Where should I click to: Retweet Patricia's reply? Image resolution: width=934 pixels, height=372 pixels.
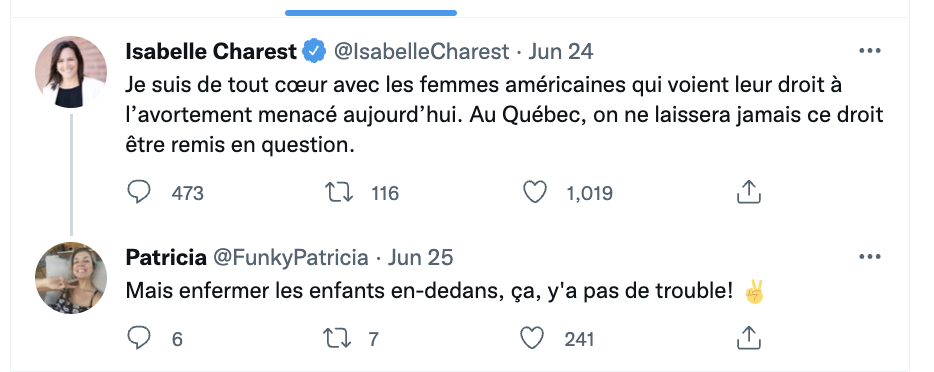[x=337, y=338]
